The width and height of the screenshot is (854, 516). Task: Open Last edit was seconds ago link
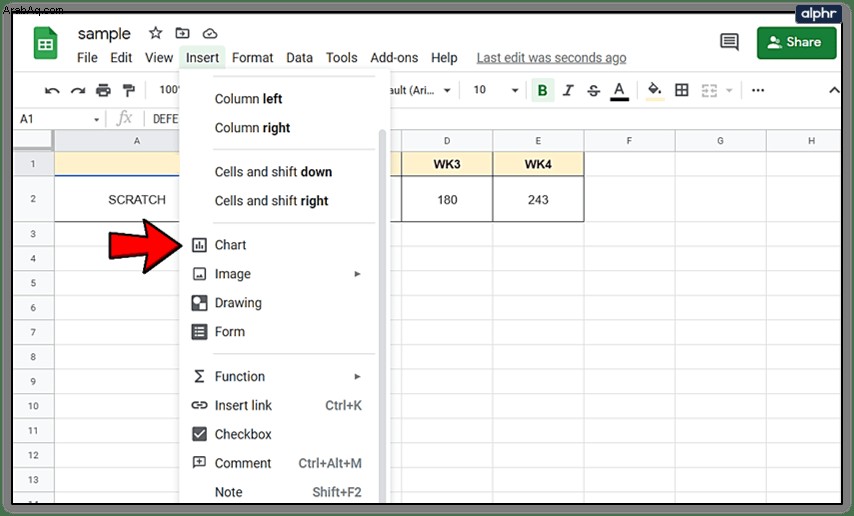pyautogui.click(x=551, y=58)
